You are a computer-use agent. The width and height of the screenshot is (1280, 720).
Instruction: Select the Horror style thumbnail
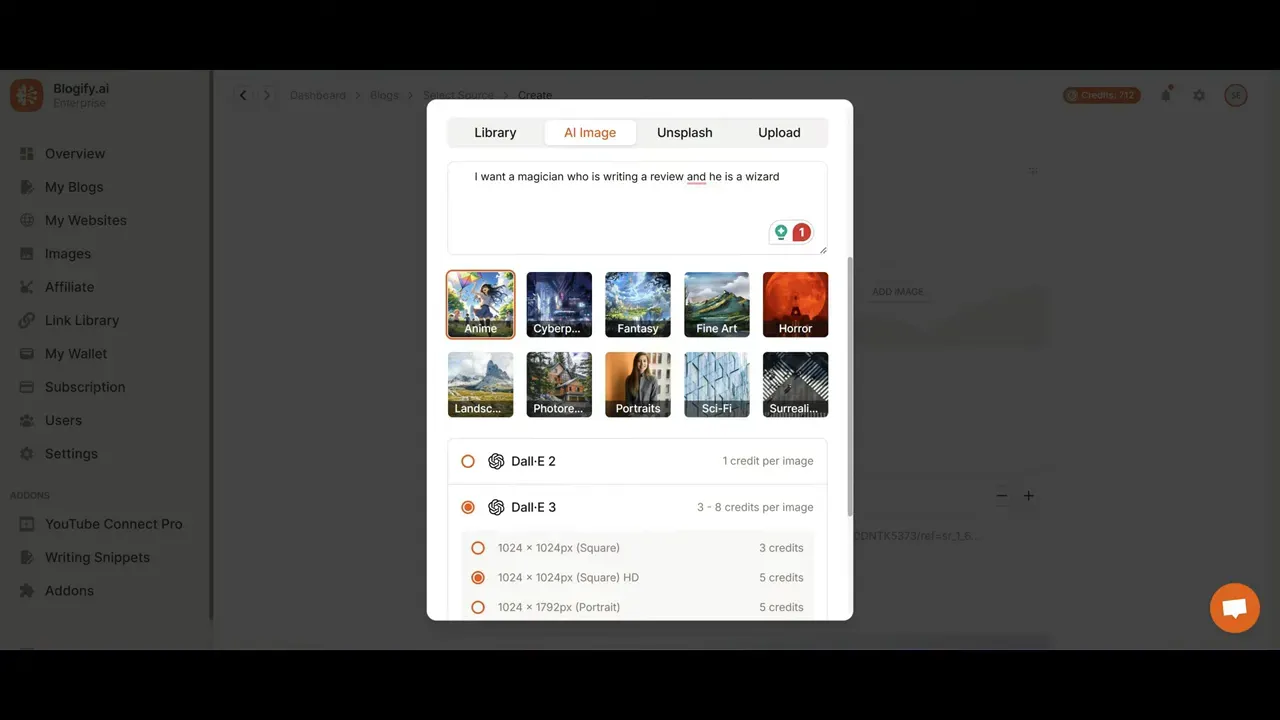pyautogui.click(x=795, y=304)
